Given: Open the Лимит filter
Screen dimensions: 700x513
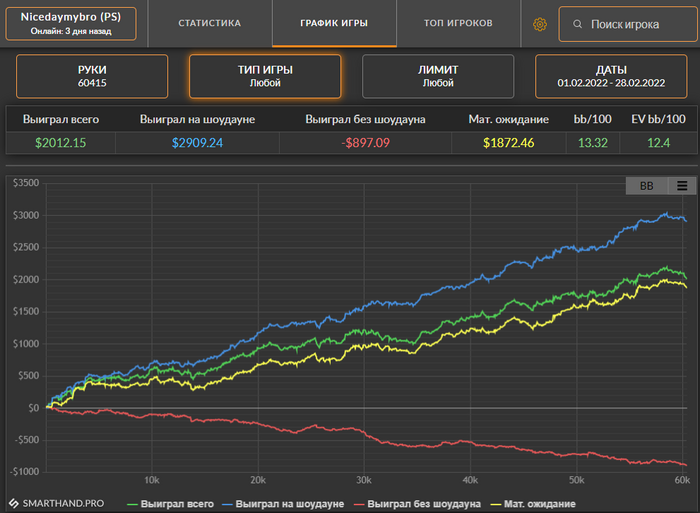Looking at the screenshot, I should click(438, 76).
